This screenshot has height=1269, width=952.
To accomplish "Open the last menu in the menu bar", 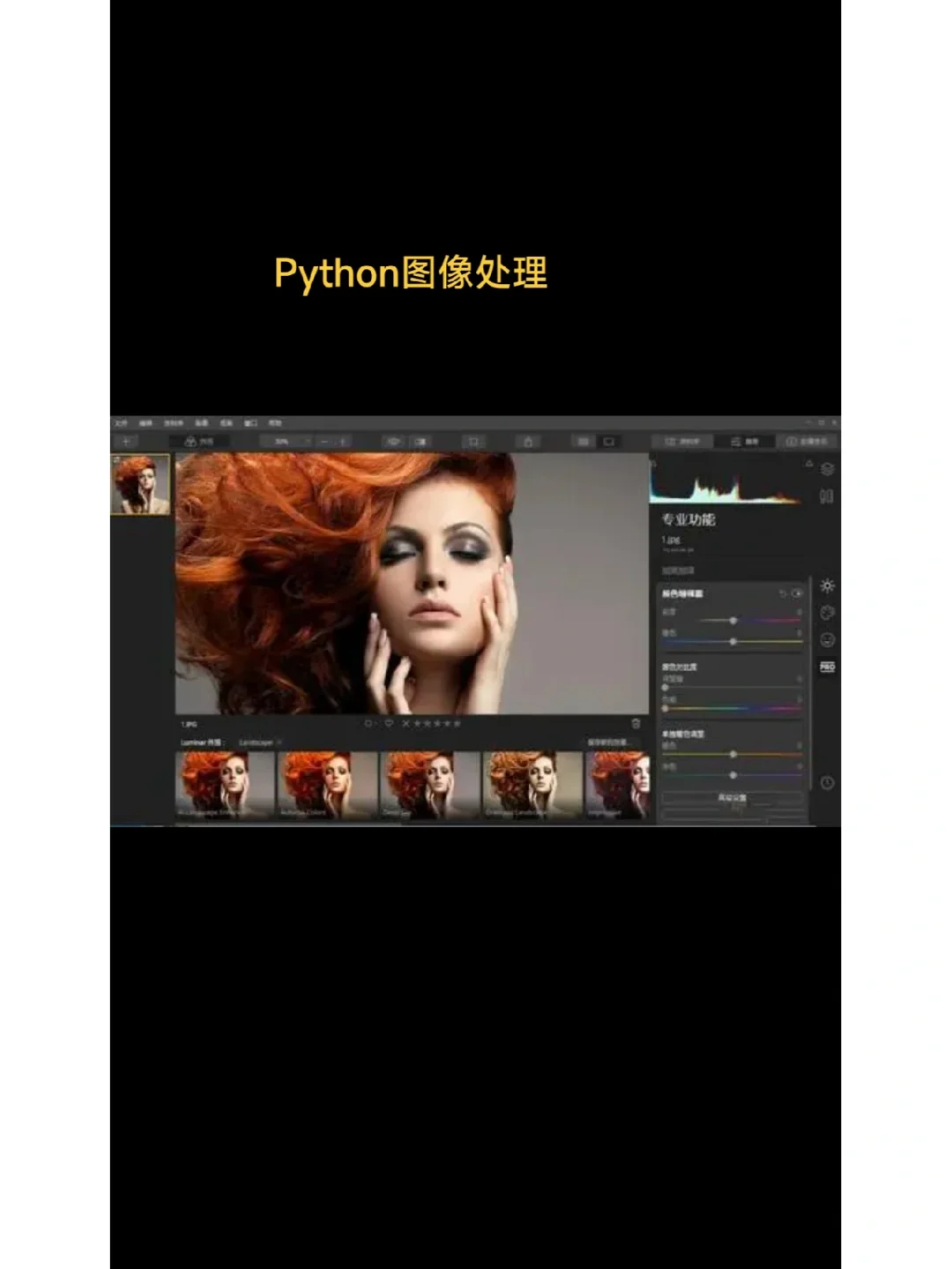I will [x=275, y=423].
